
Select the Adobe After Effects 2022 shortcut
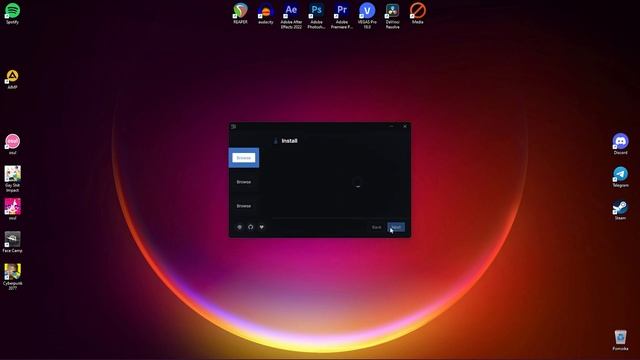point(291,16)
